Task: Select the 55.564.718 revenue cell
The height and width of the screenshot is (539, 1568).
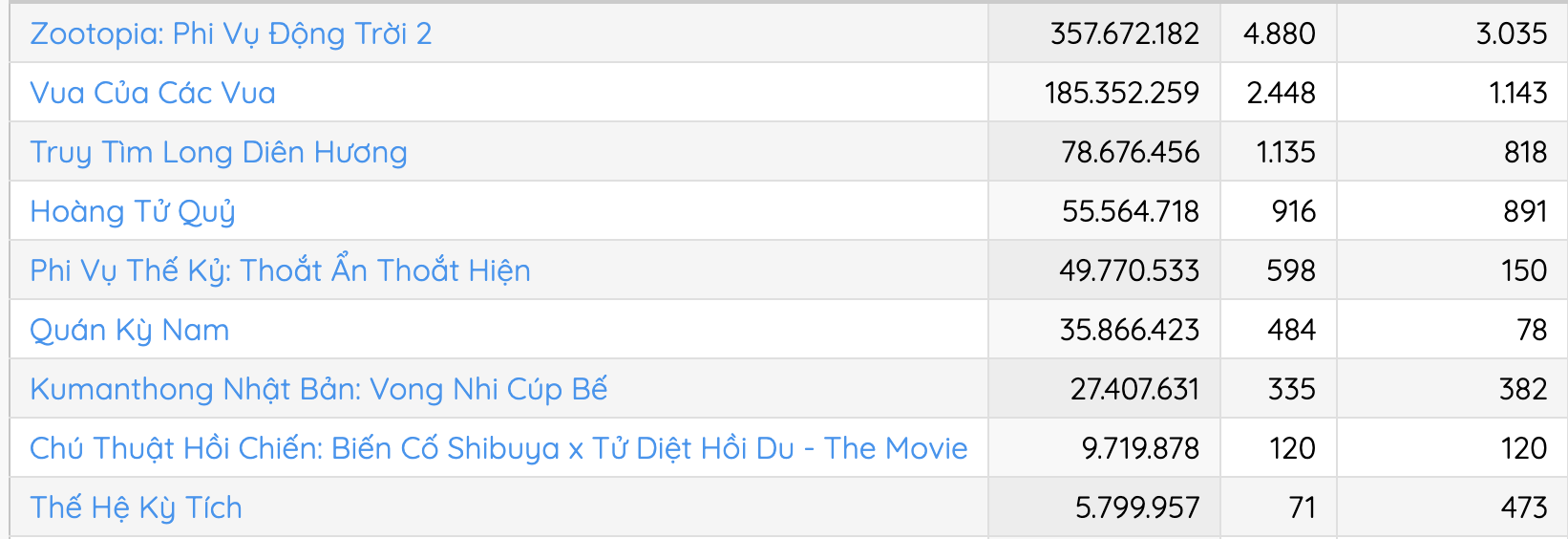Action: click(x=1130, y=212)
